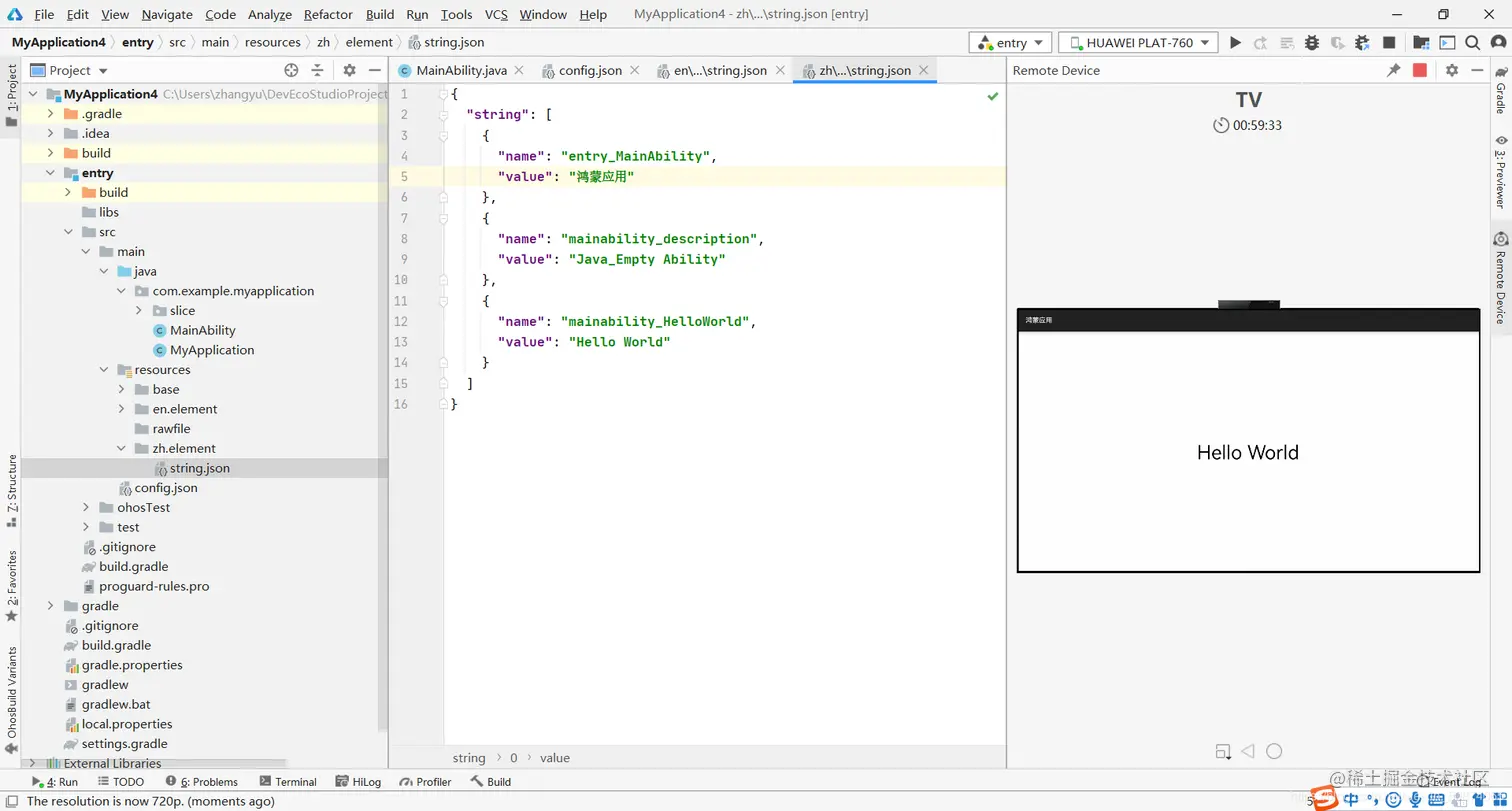The height and width of the screenshot is (811, 1512).
Task: Toggle pin on Remote Device panel
Action: tap(1393, 70)
